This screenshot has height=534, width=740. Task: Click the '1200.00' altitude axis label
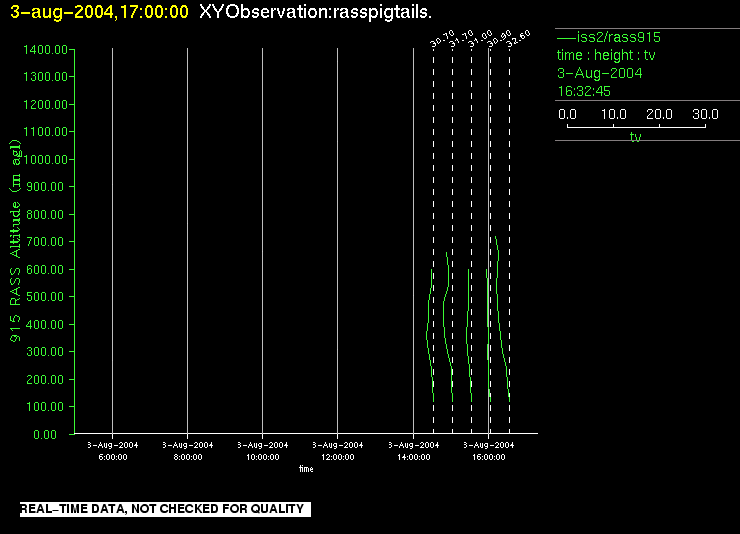(x=45, y=104)
